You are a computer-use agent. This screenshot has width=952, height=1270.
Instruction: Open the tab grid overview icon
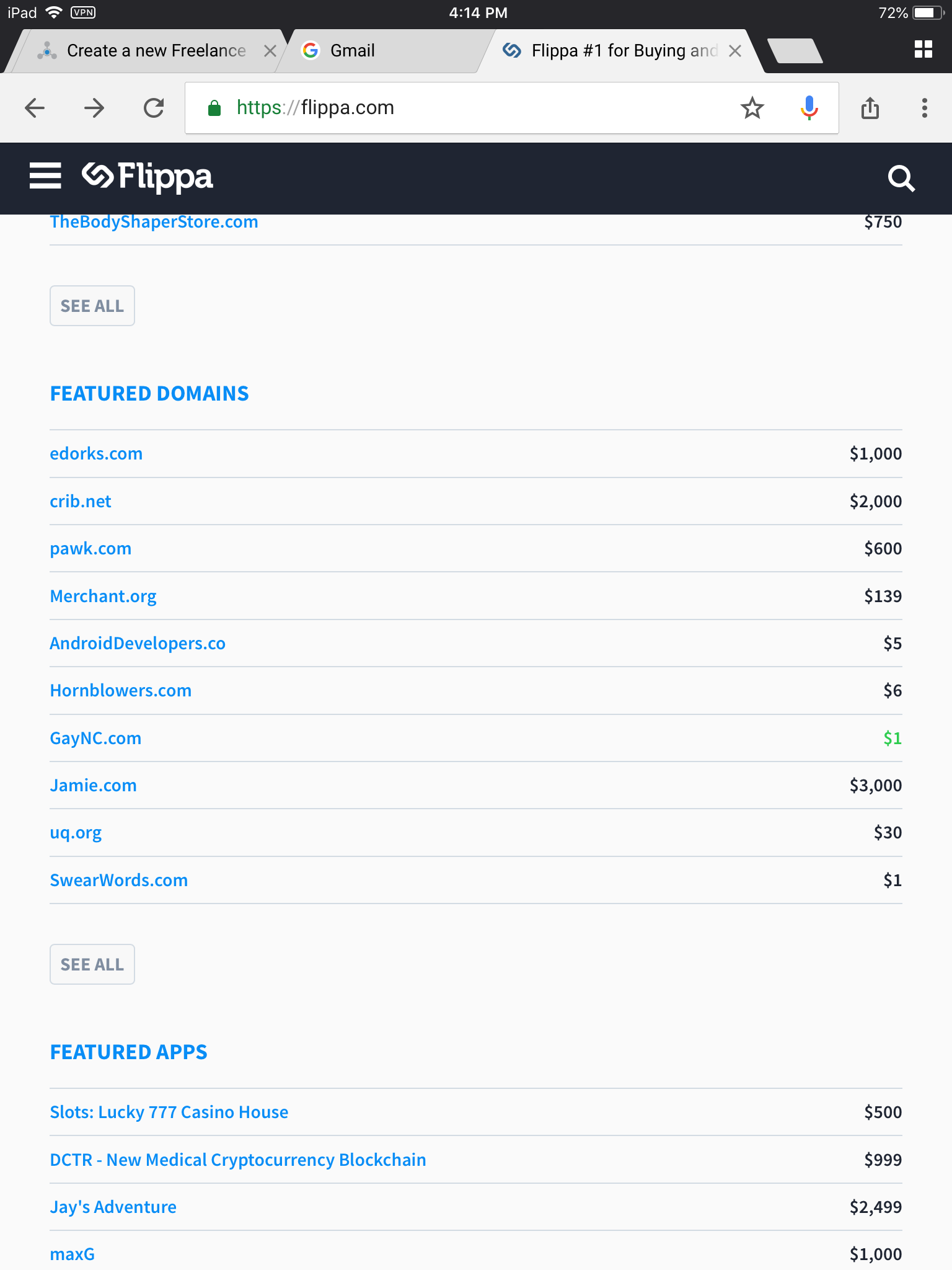pyautogui.click(x=923, y=50)
